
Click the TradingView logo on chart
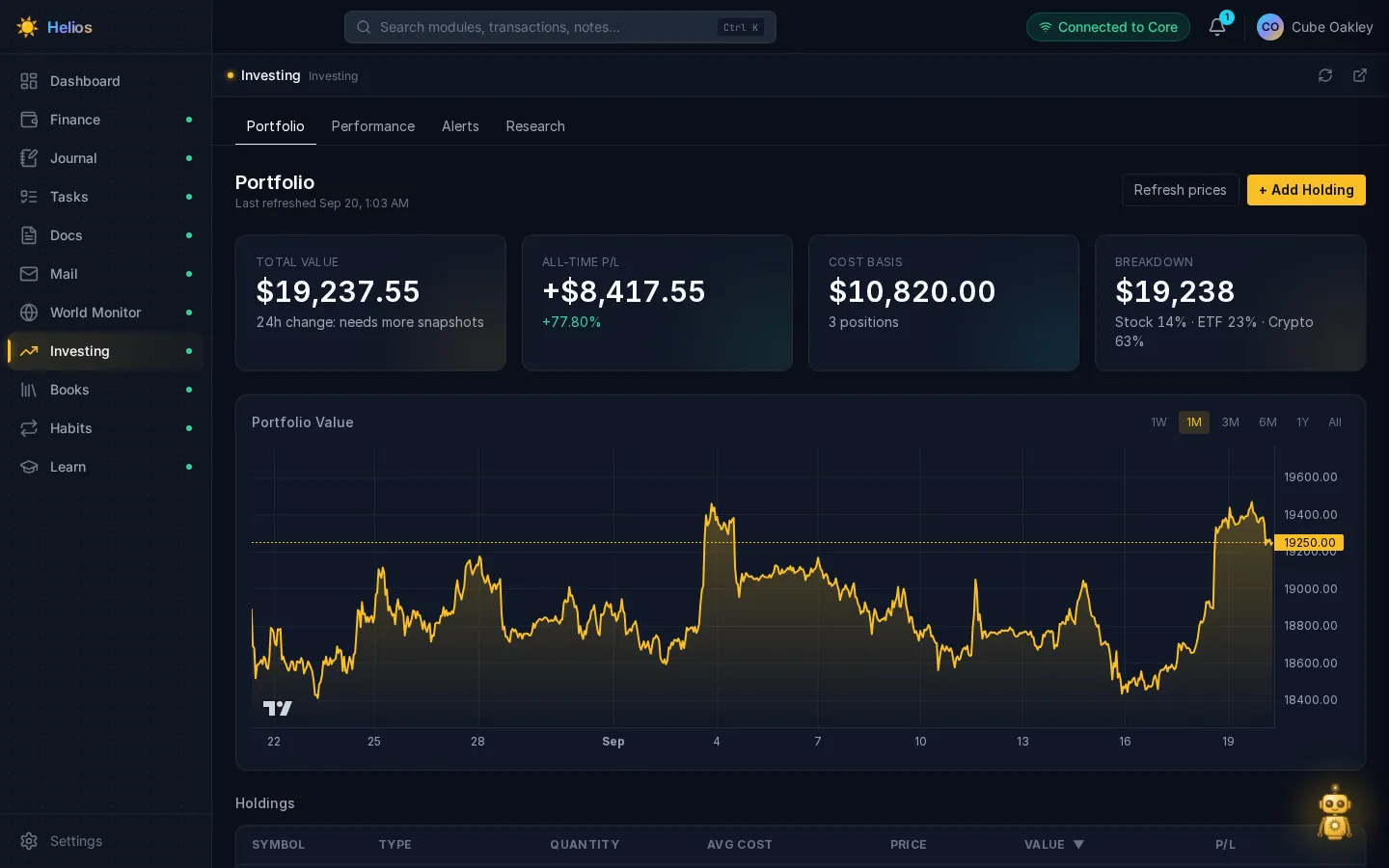click(278, 708)
